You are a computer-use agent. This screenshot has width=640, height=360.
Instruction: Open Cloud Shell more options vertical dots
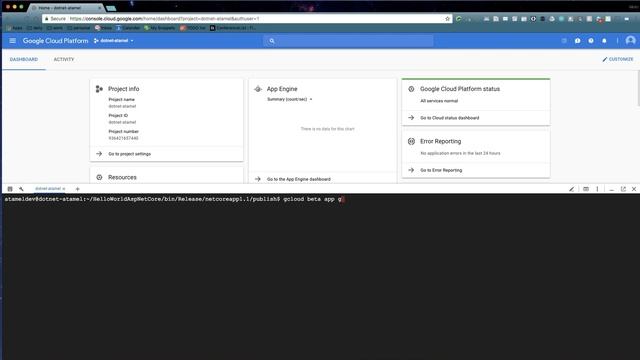[597, 189]
